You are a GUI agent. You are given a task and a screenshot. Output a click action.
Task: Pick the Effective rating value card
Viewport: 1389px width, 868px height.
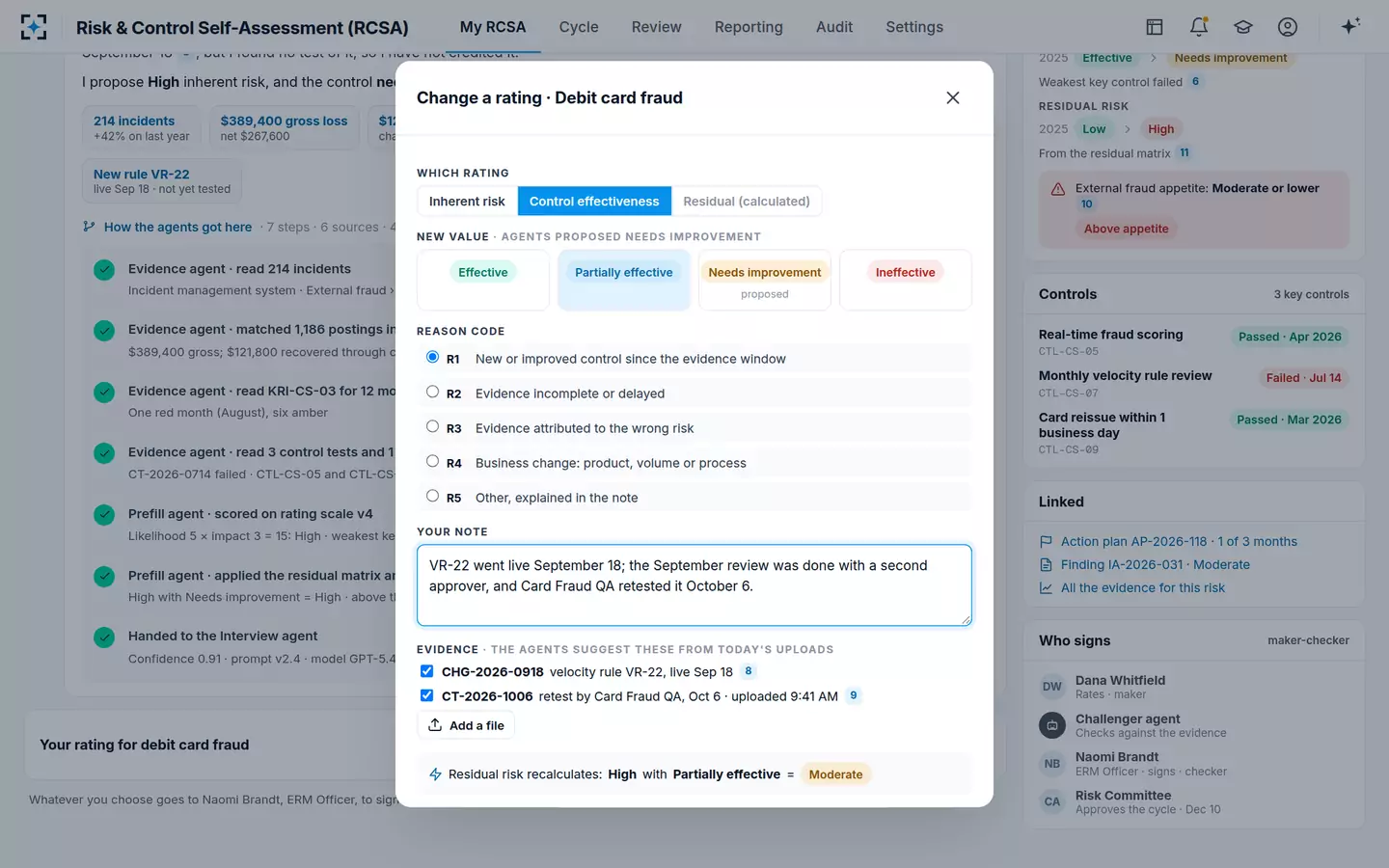(483, 280)
